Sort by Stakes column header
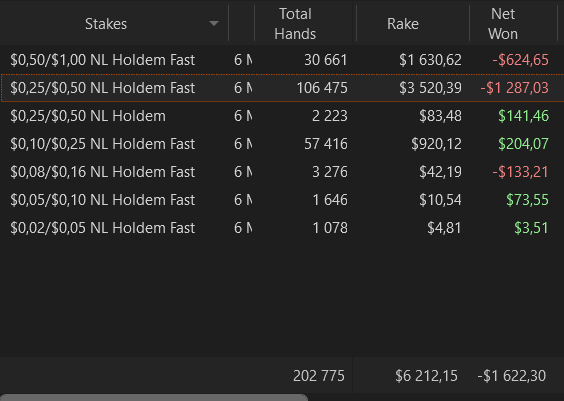The image size is (564, 401). point(106,24)
